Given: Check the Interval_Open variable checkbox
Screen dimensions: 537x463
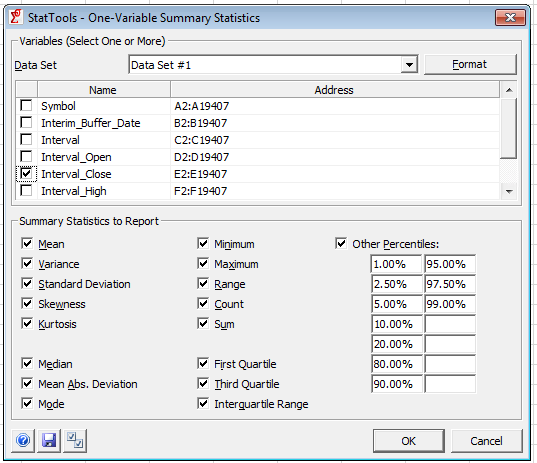Looking at the screenshot, I should click(x=26, y=157).
